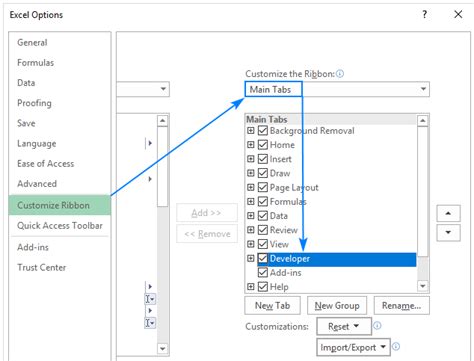Toggle the Help tab checkbox
Screen dimensions: 474x361
tap(263, 287)
